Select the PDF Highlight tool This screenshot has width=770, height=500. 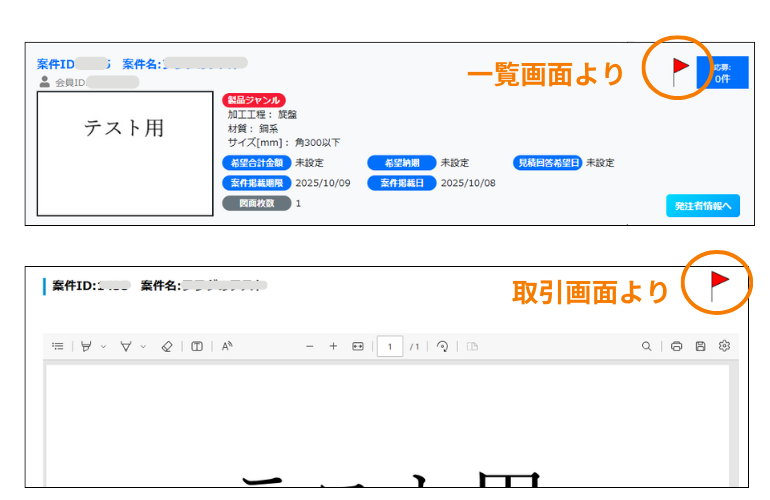[x=86, y=346]
